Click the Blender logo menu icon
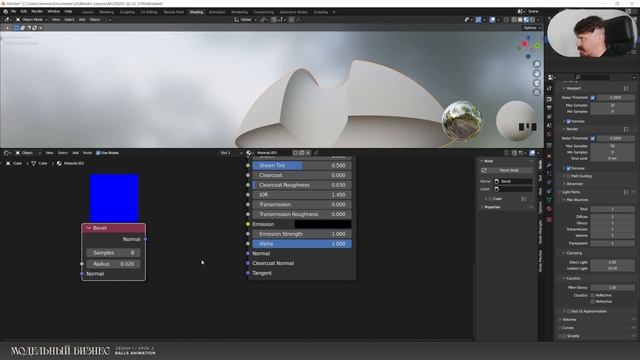Image resolution: width=640 pixels, height=360 pixels. click(6, 11)
